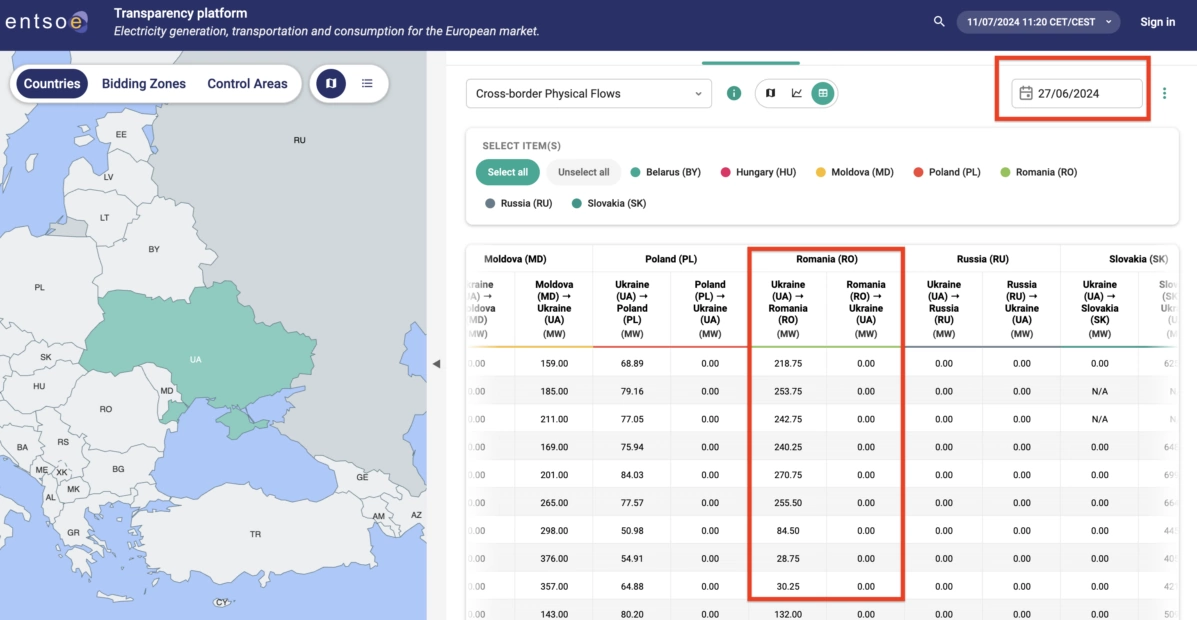Click Moldova (MD) → Ukraine (UA) column header
Screen dimensions: 1197x620
554,308
